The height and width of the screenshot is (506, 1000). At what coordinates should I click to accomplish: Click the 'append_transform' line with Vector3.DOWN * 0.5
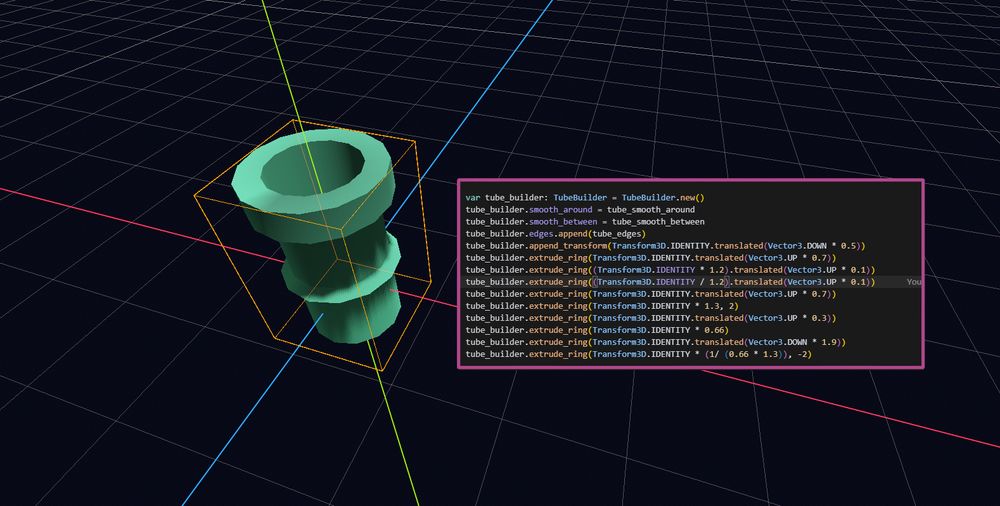[665, 246]
